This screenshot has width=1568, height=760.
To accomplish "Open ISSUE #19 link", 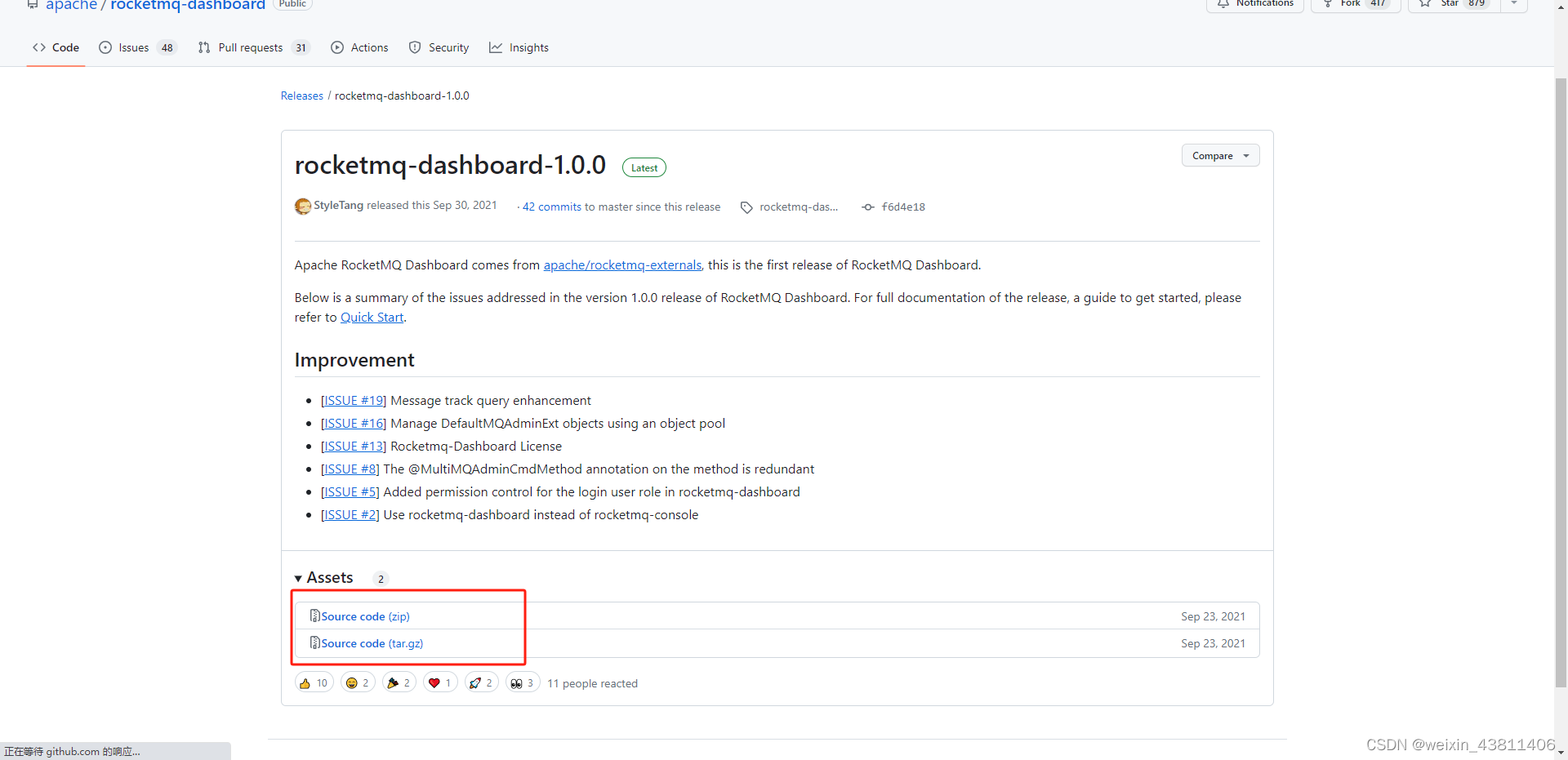I will [354, 400].
